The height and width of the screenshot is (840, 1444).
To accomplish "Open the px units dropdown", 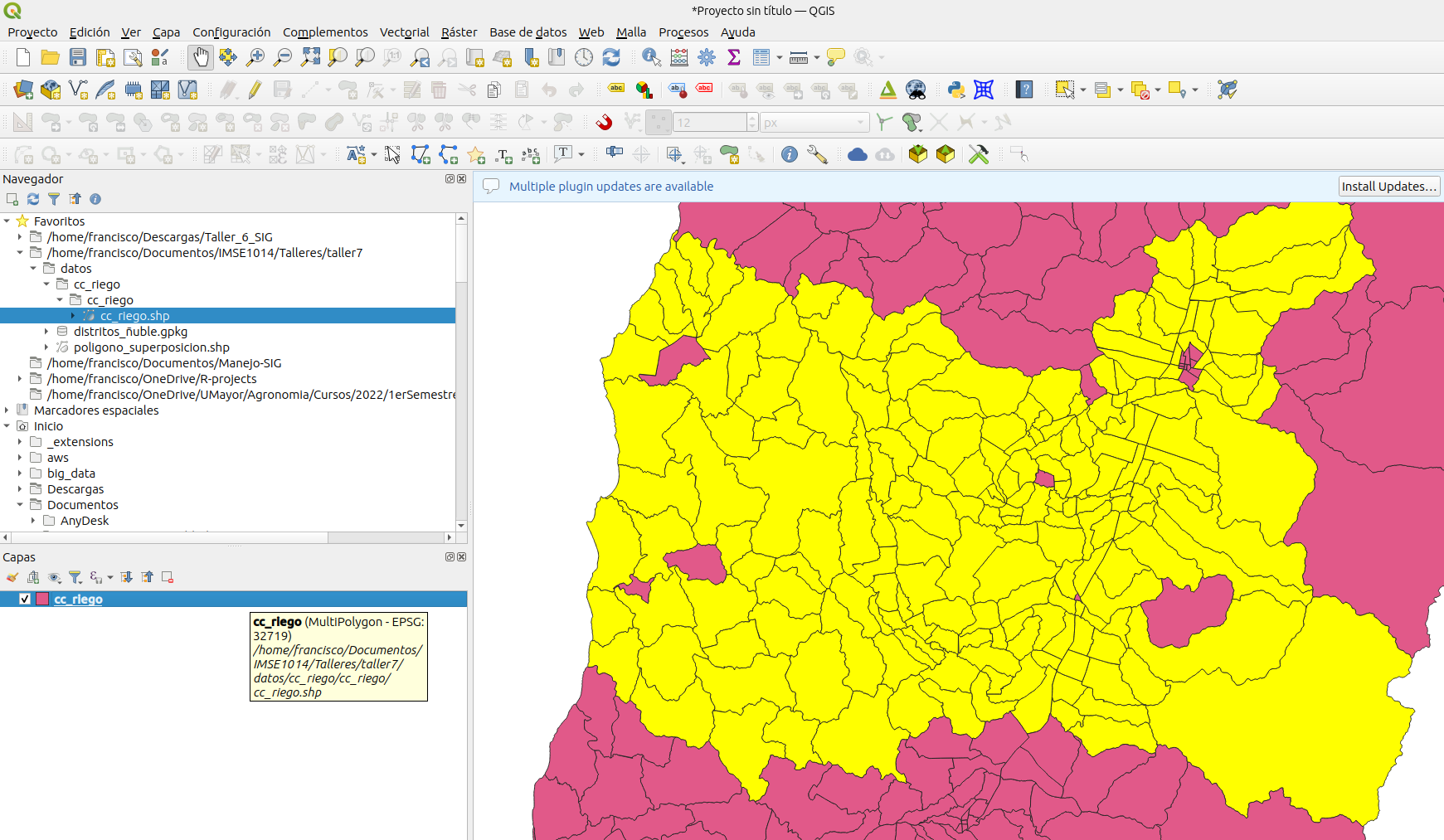I will click(x=814, y=123).
